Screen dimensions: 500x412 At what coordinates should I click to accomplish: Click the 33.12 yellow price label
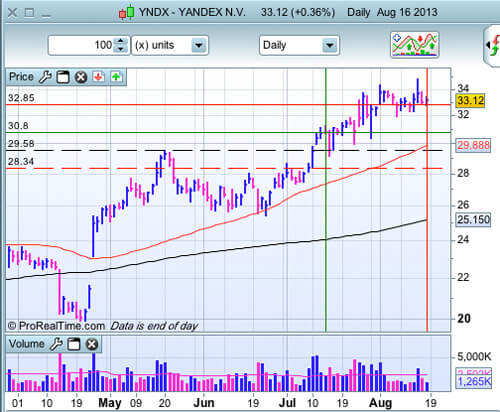click(470, 100)
